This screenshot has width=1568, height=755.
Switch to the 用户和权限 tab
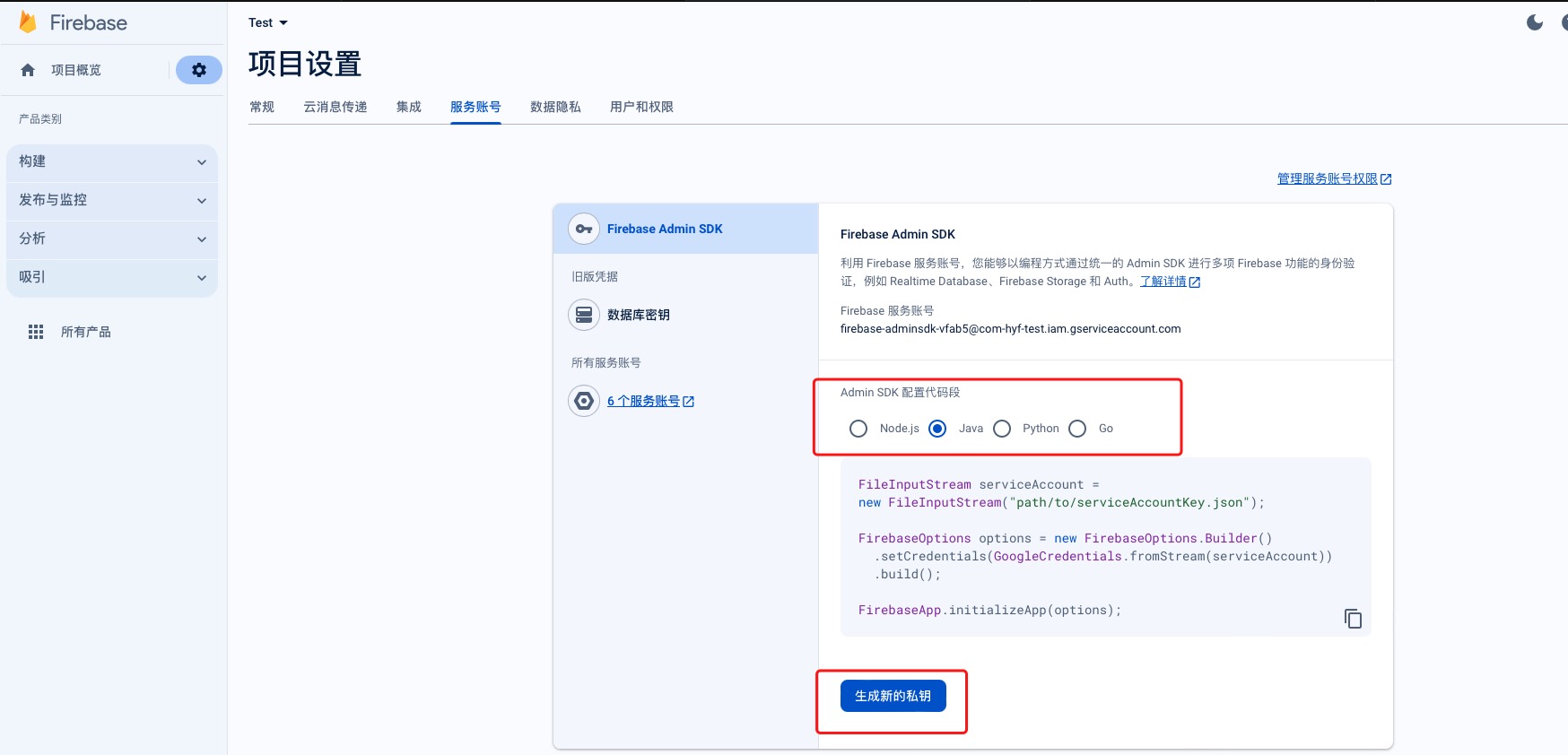[641, 107]
